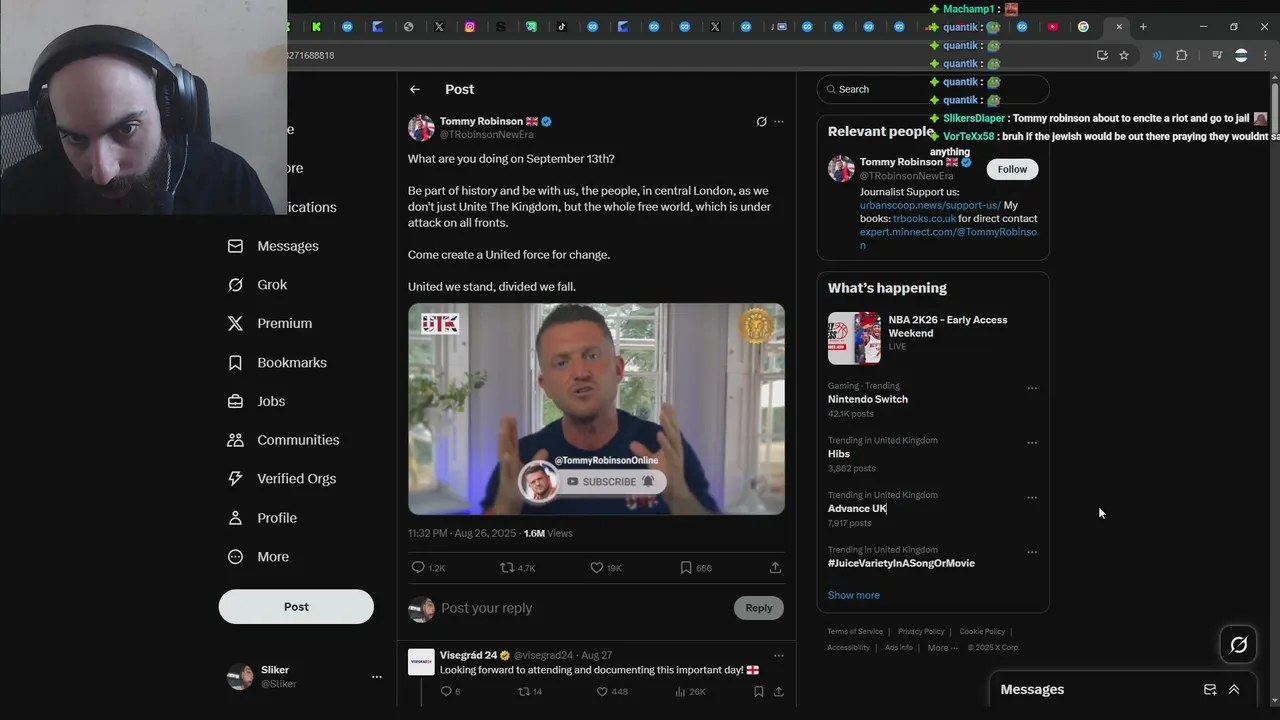Play the Tommy Robinson video
This screenshot has height=720, width=1280.
pos(596,409)
